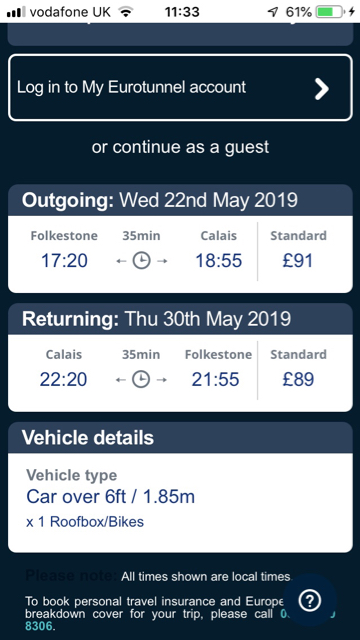This screenshot has height=640, width=360.
Task: Tap the cellular signal bars icon
Action: (x=16, y=12)
